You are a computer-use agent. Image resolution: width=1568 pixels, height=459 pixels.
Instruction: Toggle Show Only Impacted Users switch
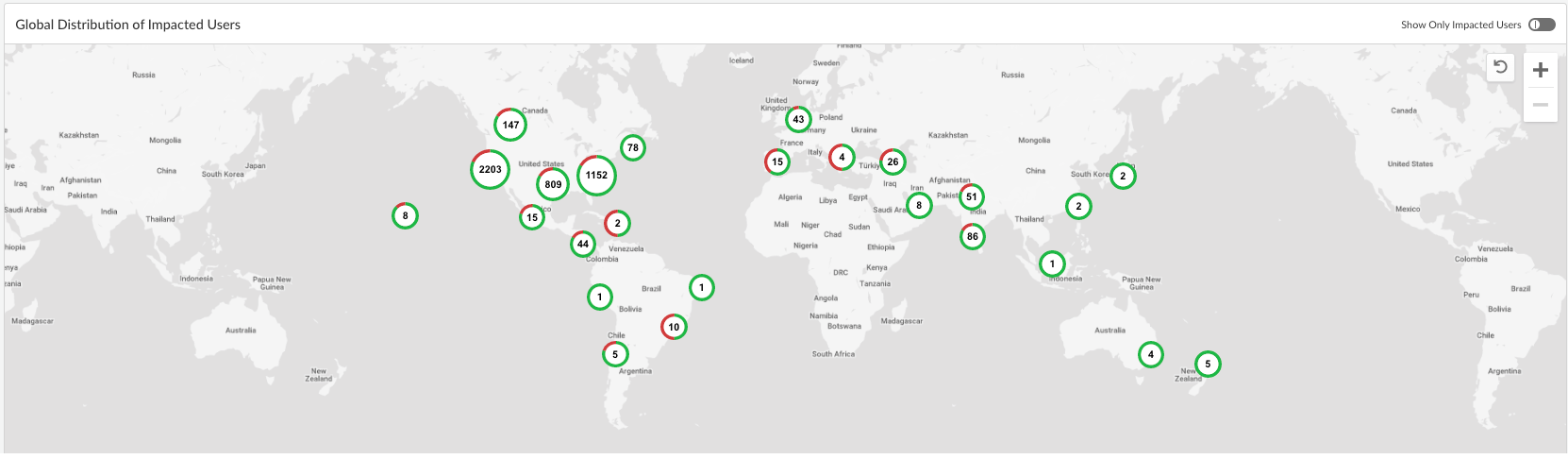tap(1542, 25)
